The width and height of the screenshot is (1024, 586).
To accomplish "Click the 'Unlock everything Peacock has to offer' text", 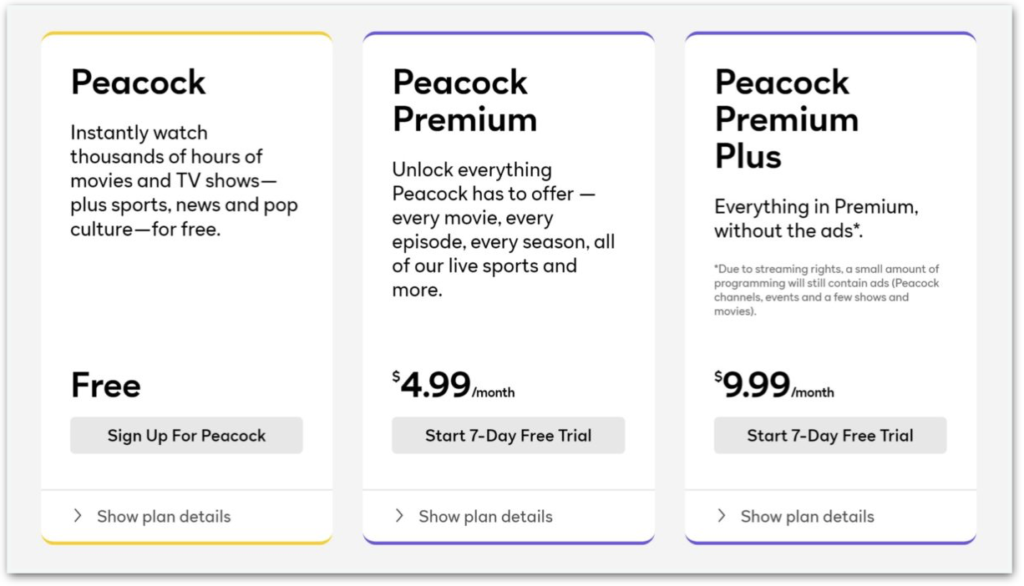I will [503, 229].
